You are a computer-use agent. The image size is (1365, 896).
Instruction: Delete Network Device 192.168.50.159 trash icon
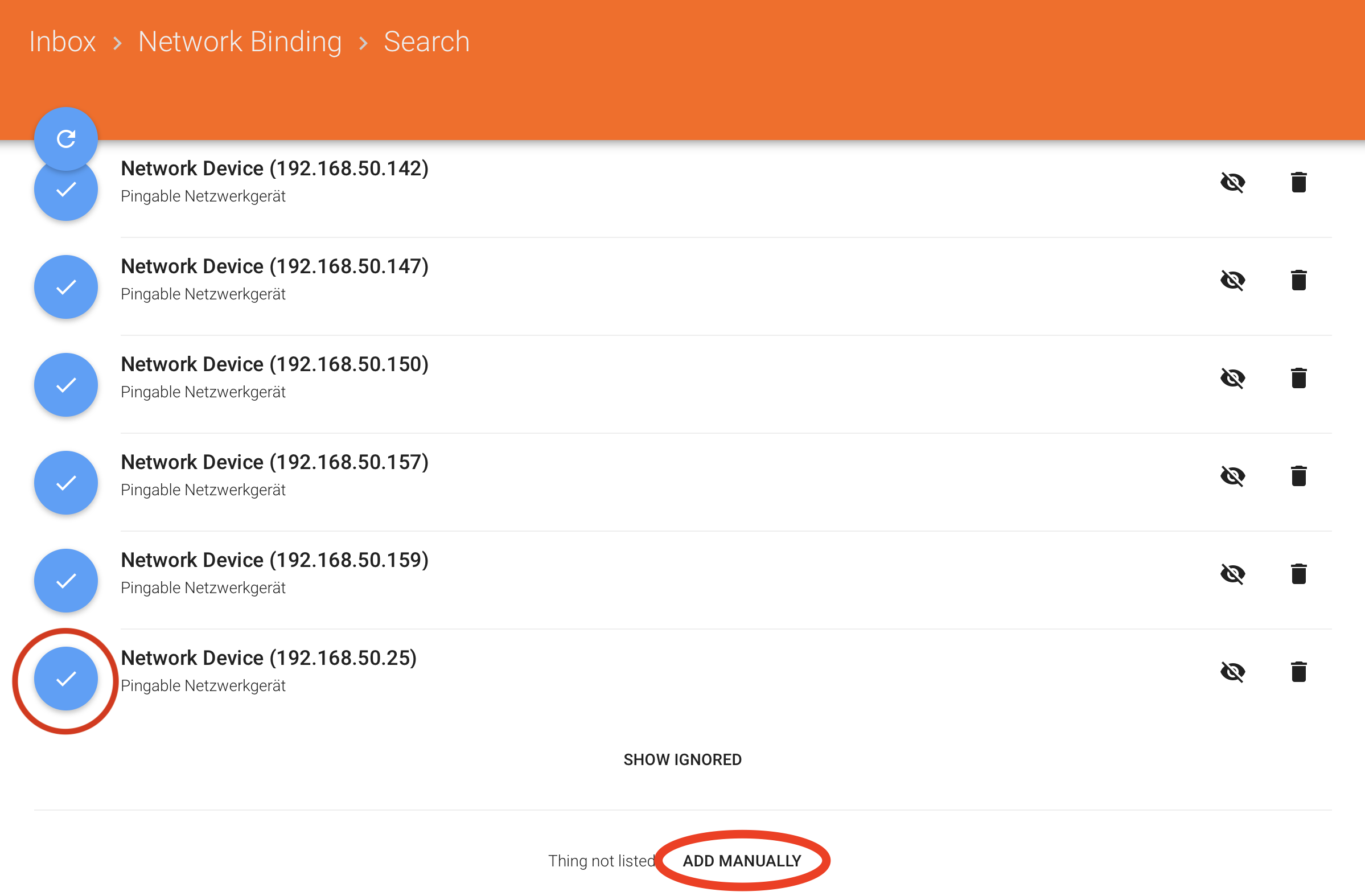(x=1299, y=574)
